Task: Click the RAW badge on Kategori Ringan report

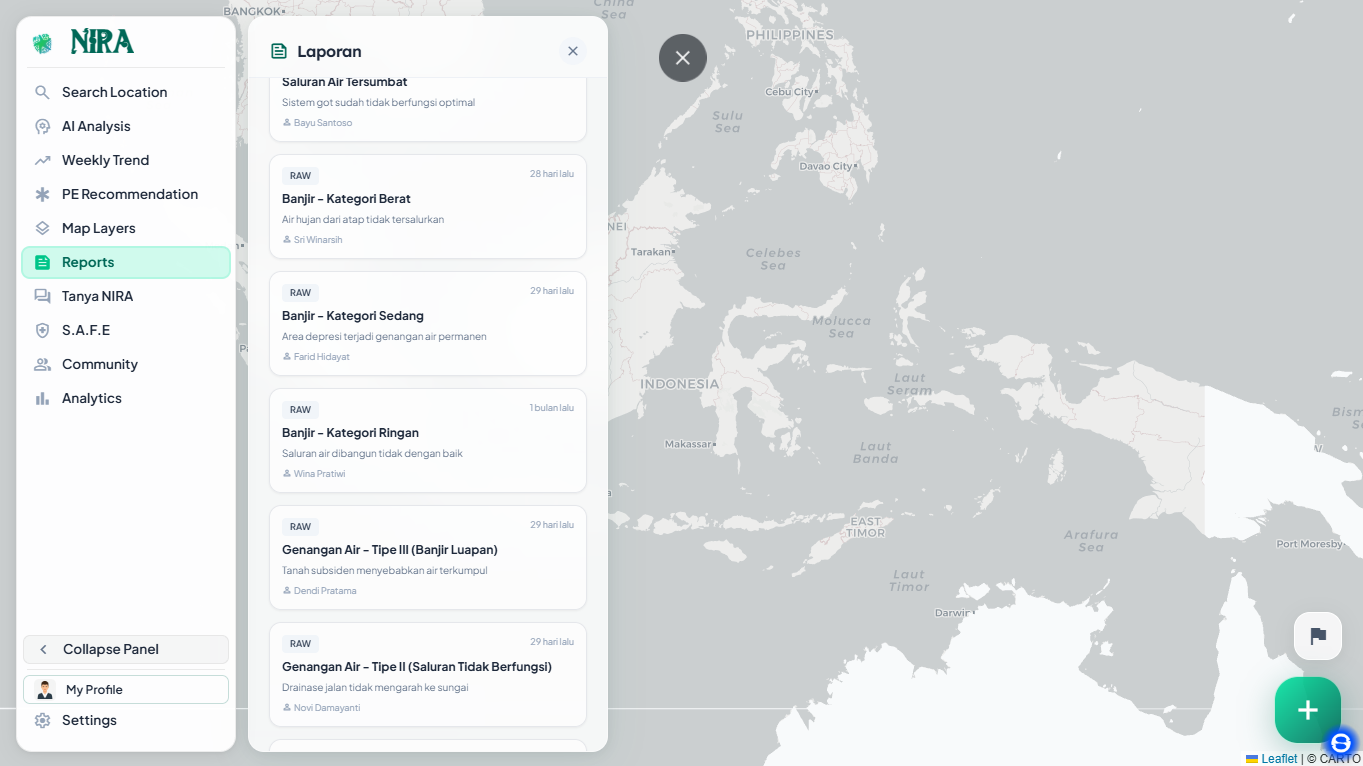Action: [300, 410]
